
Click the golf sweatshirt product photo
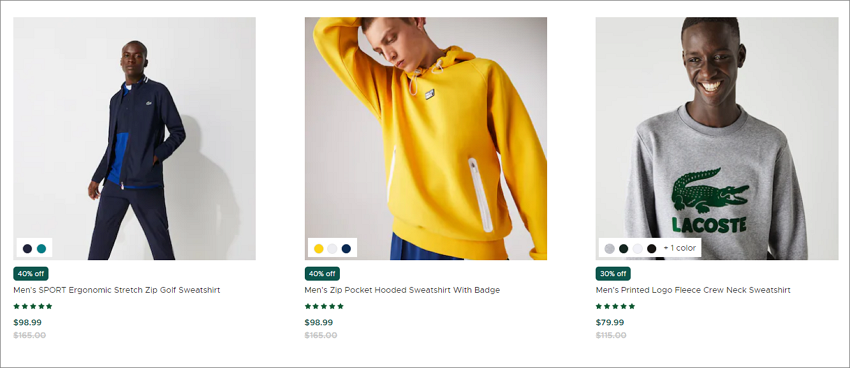134,138
